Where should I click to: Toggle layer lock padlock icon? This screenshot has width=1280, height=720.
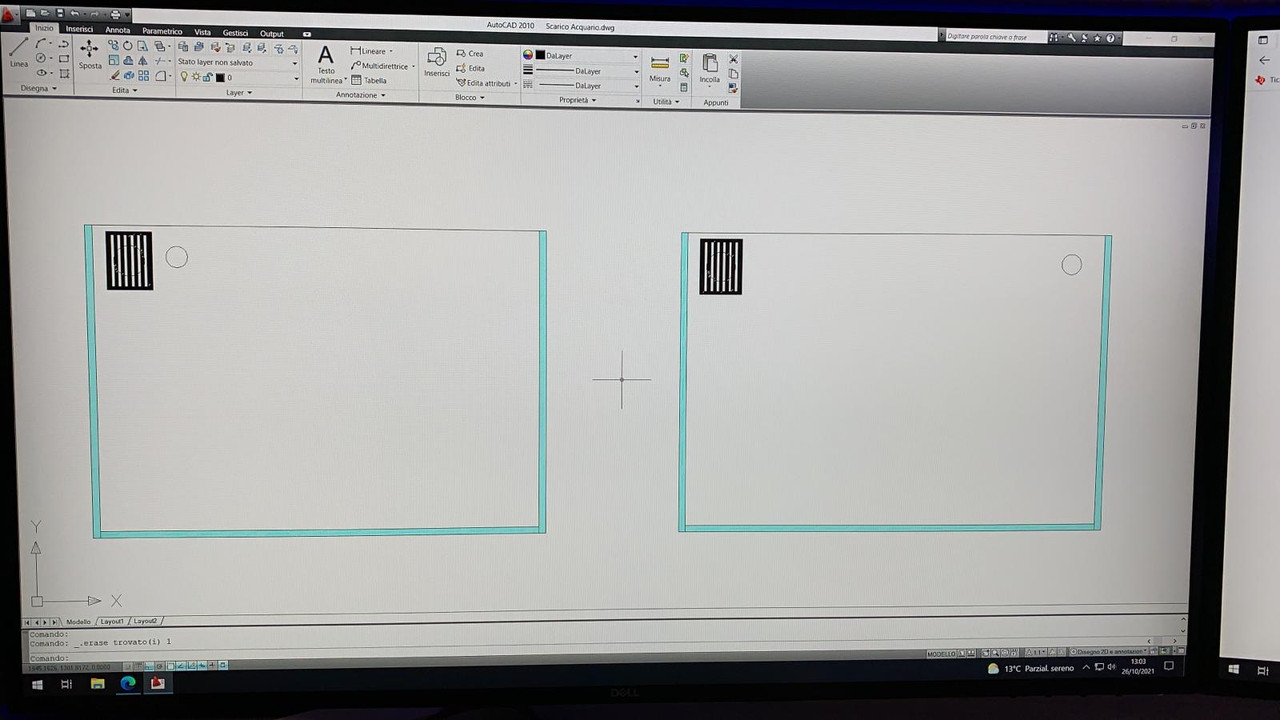click(207, 77)
